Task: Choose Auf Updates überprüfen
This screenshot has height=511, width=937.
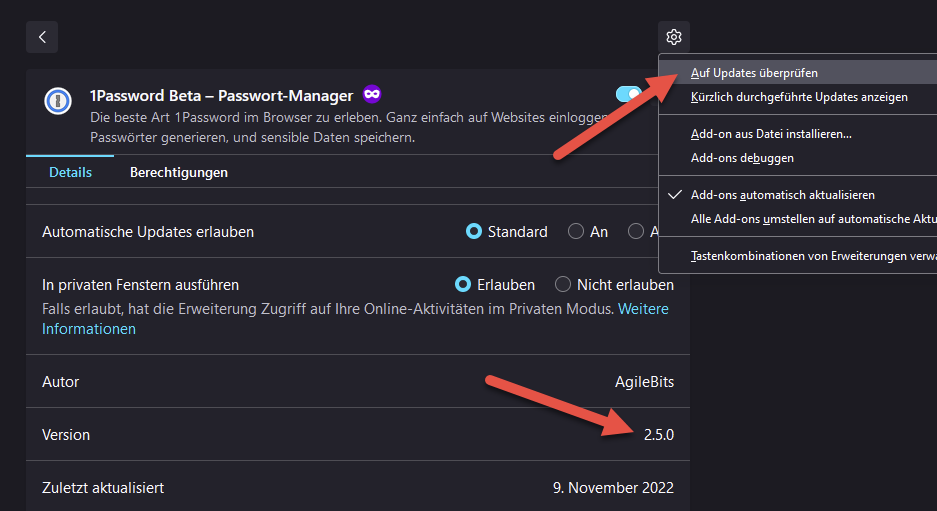Action: (x=754, y=73)
